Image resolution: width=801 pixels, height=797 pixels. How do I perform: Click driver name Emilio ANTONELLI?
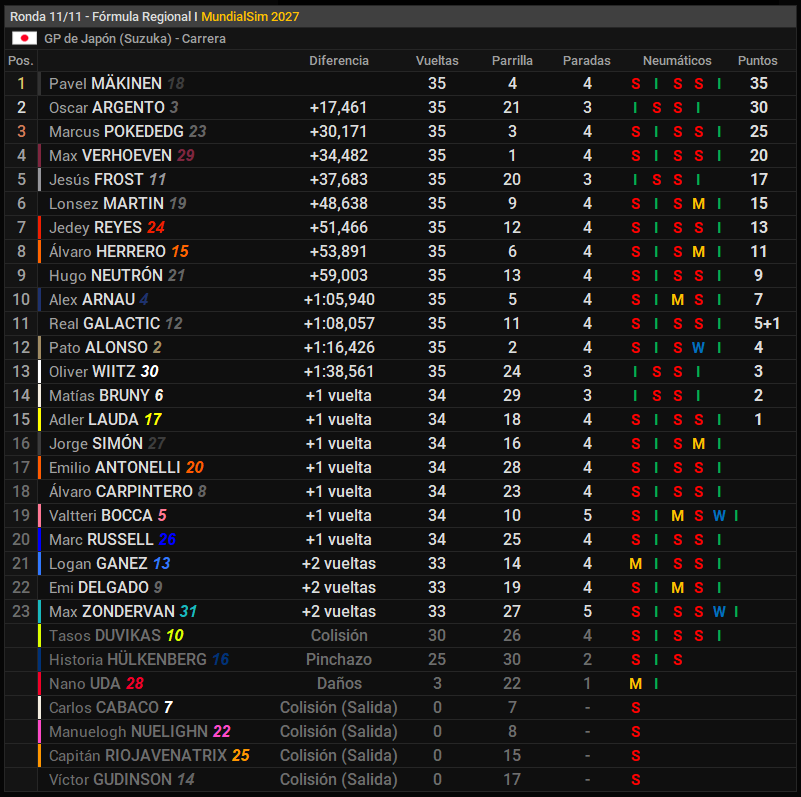[x=114, y=467]
